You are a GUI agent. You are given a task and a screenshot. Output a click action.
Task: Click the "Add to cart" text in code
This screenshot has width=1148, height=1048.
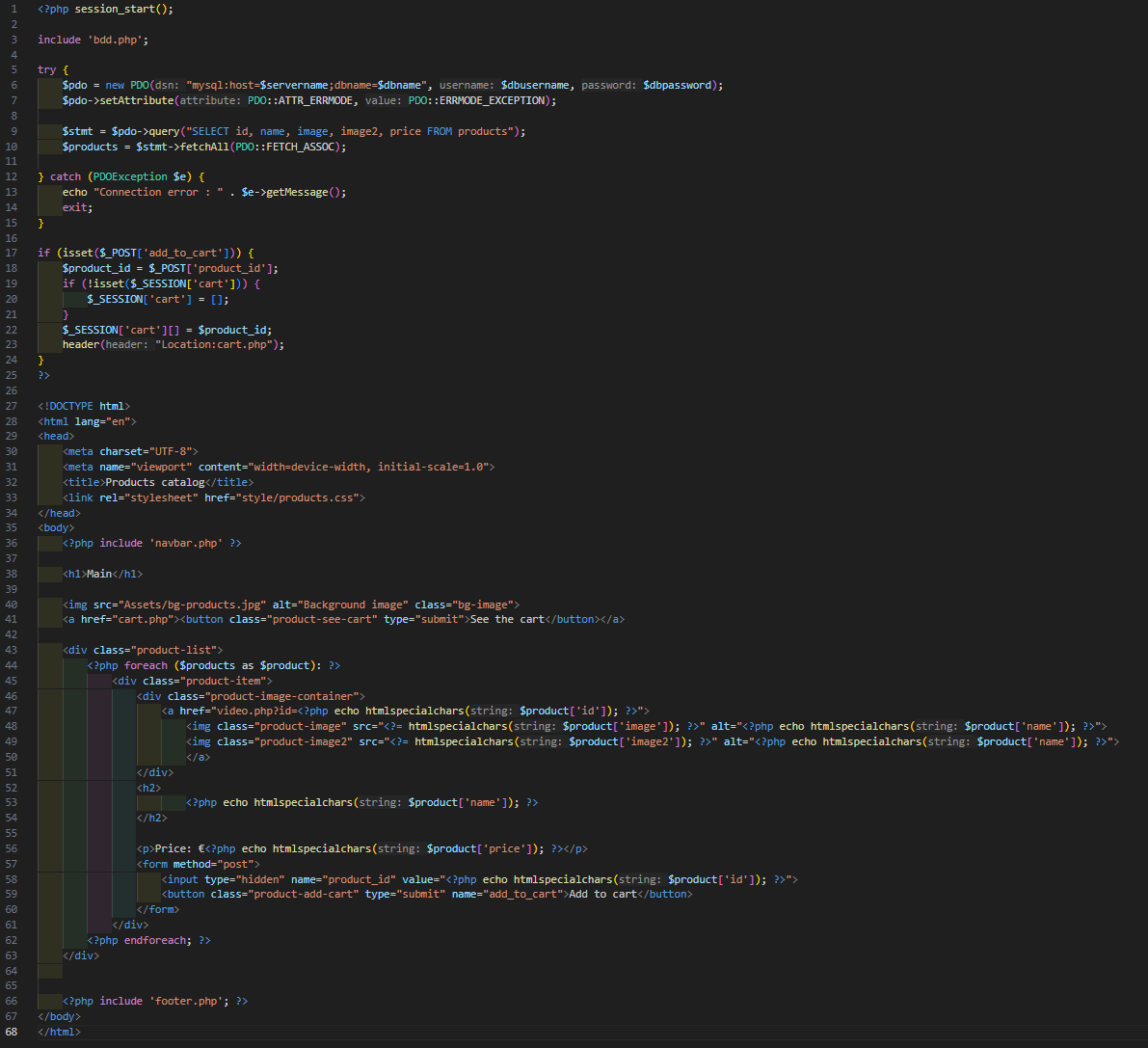[x=602, y=894]
